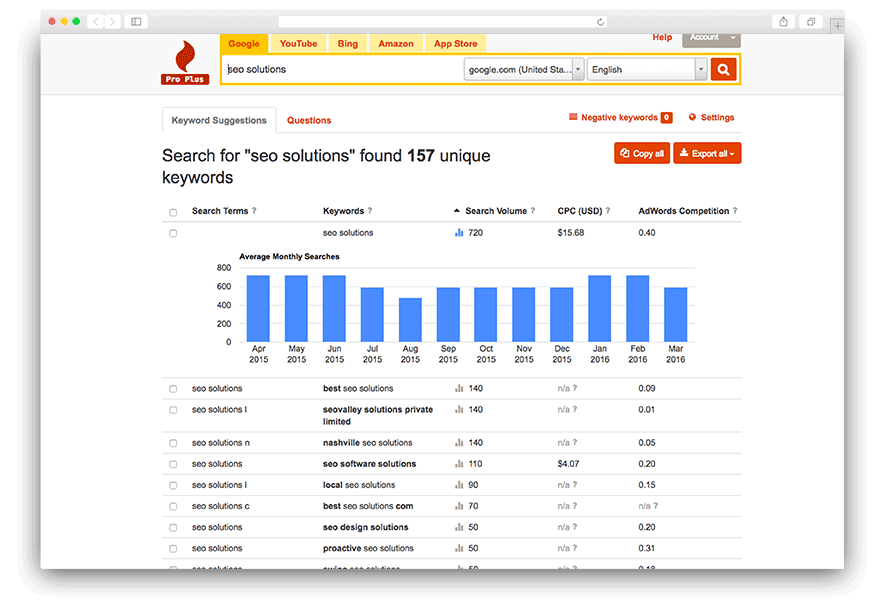Click the bar chart icon beside 720

[x=459, y=232]
